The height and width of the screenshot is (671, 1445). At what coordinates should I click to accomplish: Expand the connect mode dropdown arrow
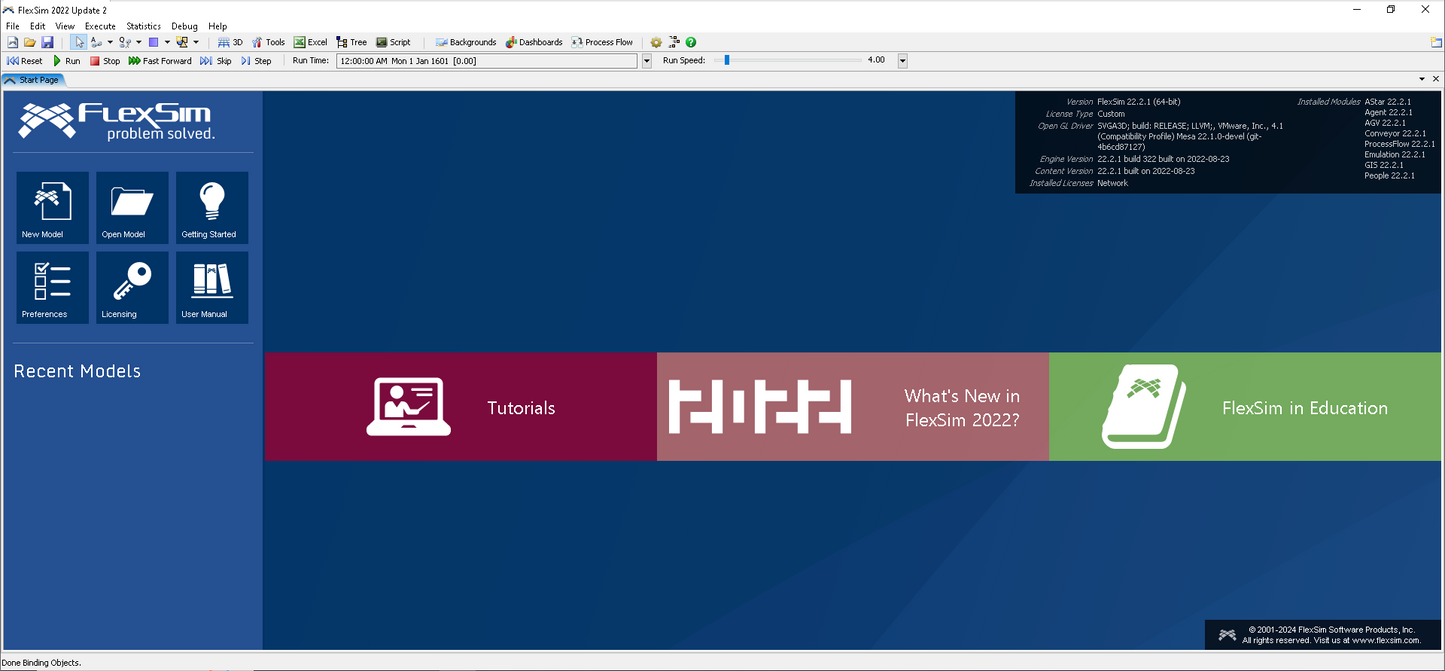(110, 42)
